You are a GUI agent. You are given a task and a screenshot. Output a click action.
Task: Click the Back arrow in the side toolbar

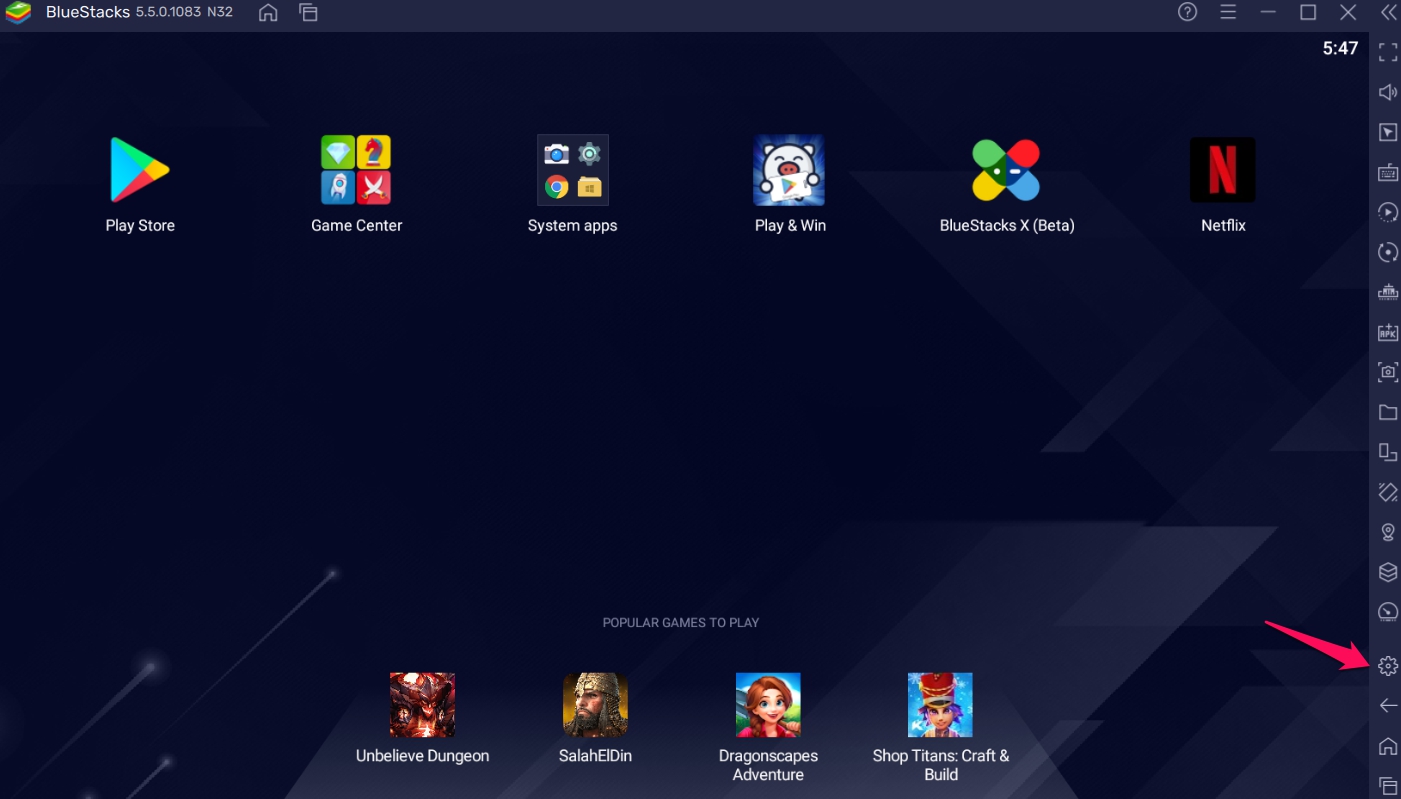1388,706
